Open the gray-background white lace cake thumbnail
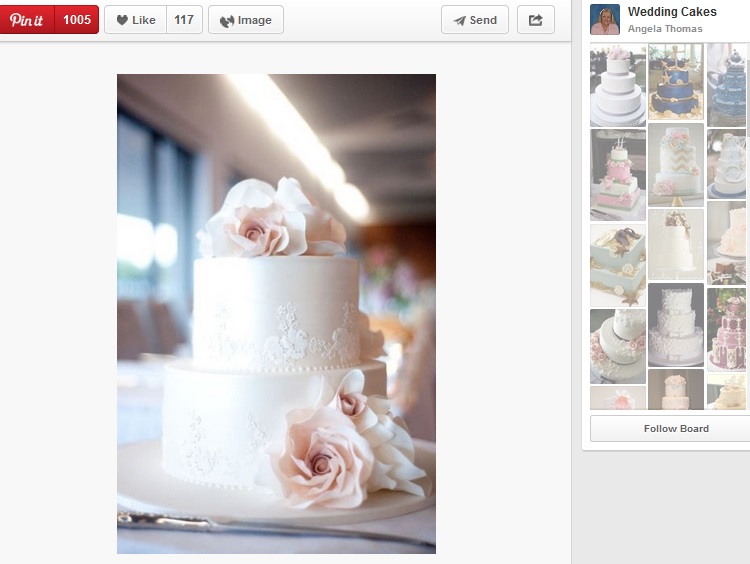The width and height of the screenshot is (750, 564). point(676,325)
